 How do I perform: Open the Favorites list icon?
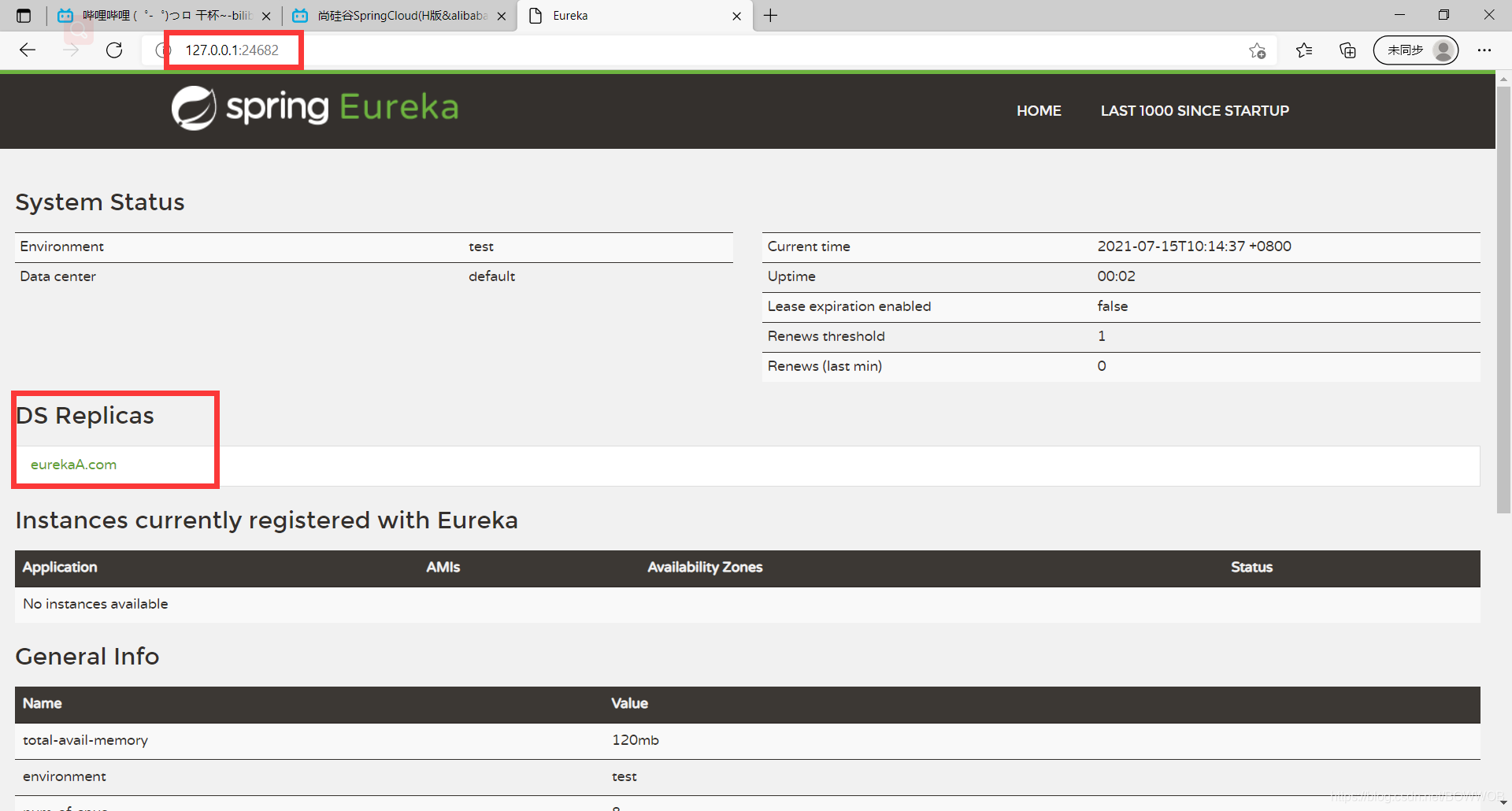[1304, 50]
